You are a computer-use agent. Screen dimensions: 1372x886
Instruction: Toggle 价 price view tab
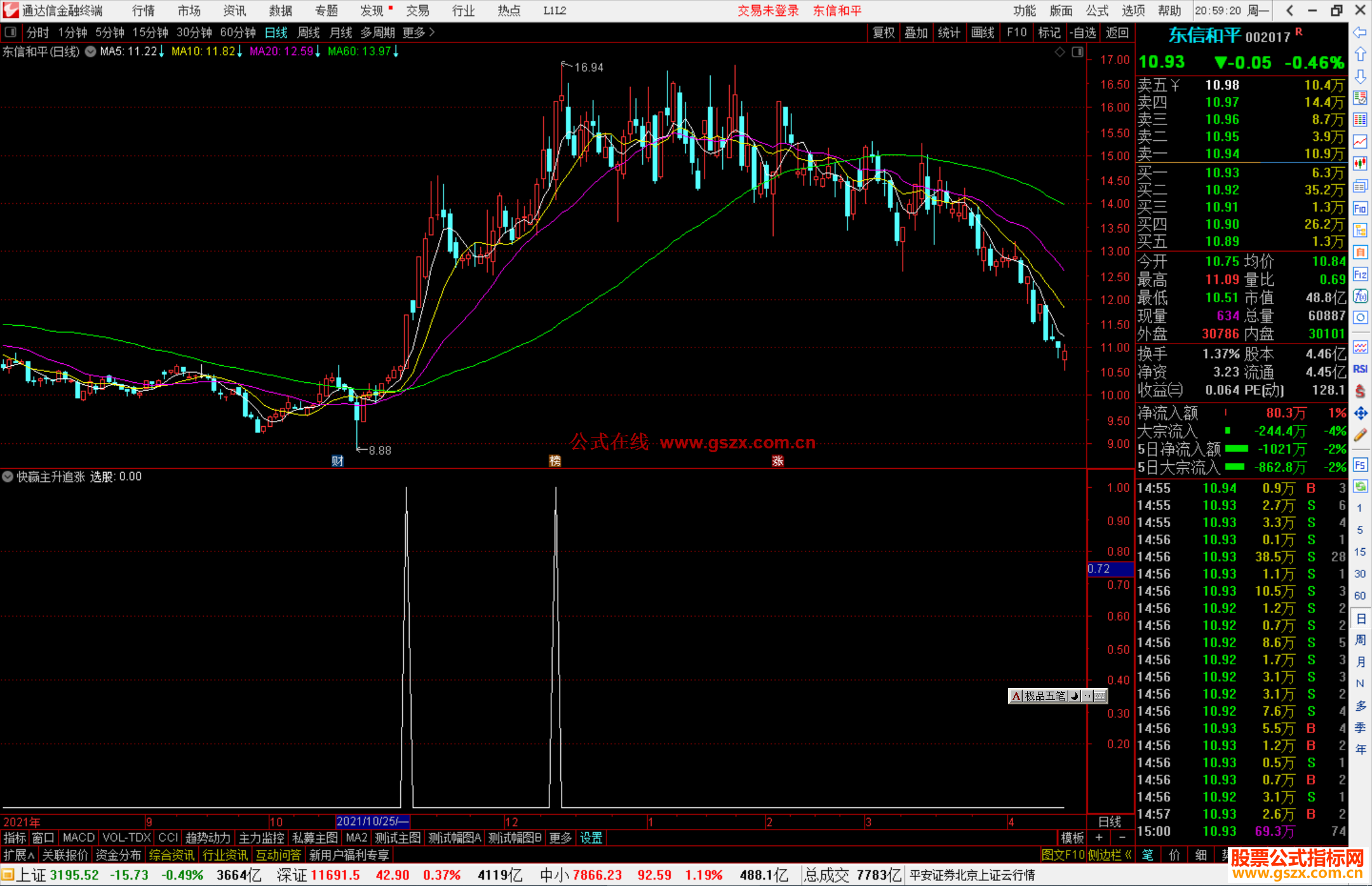tap(1174, 855)
